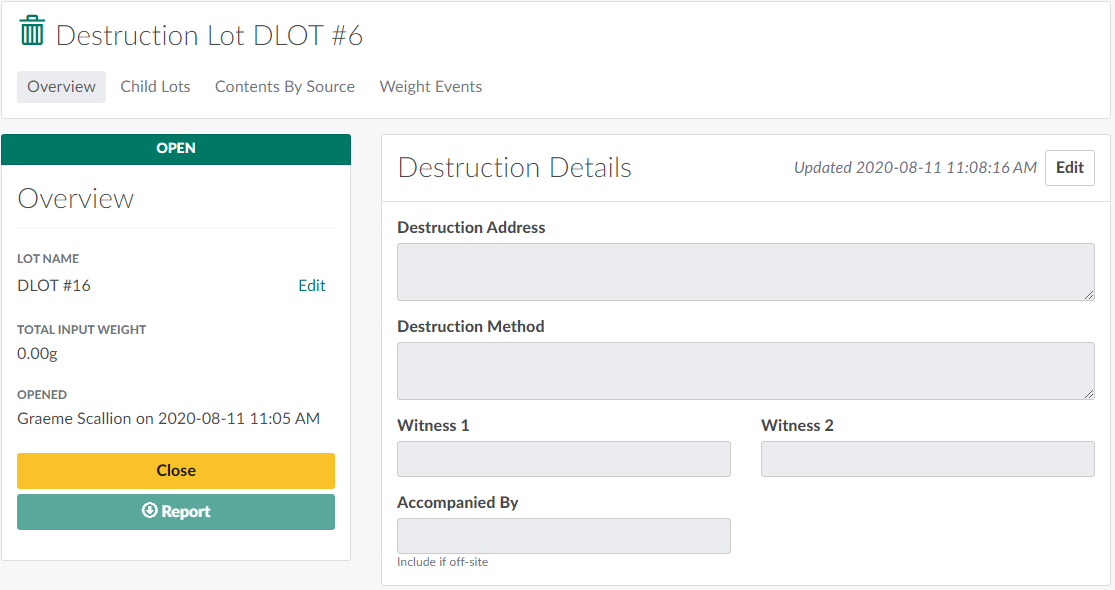Click into the Destruction Method field

point(745,371)
